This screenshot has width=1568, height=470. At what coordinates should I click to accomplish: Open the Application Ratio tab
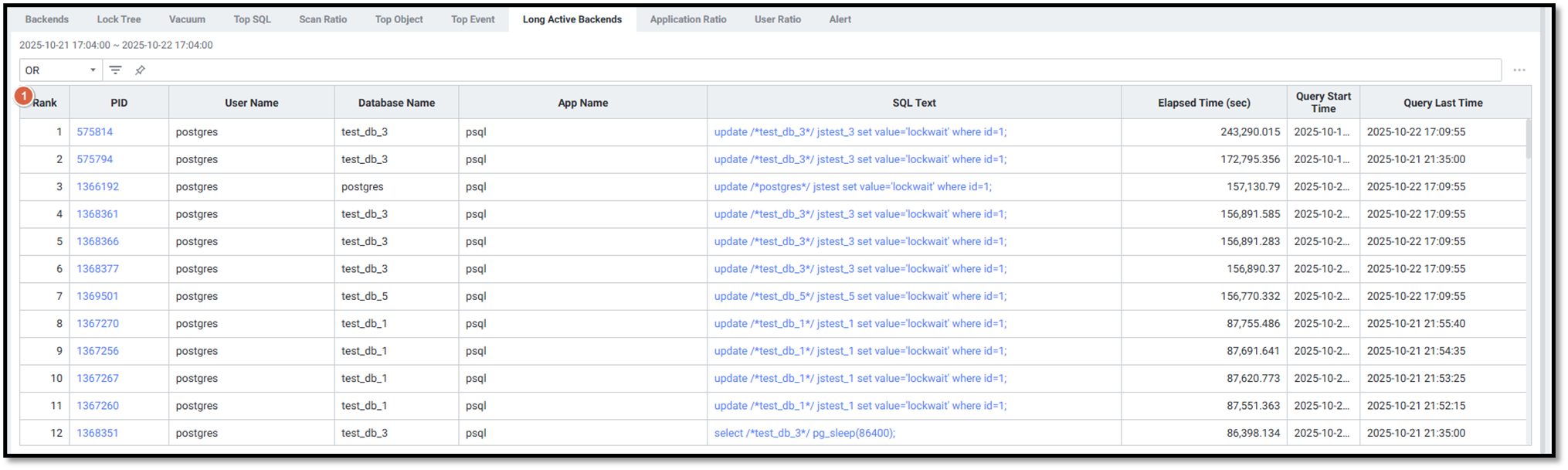[x=687, y=19]
